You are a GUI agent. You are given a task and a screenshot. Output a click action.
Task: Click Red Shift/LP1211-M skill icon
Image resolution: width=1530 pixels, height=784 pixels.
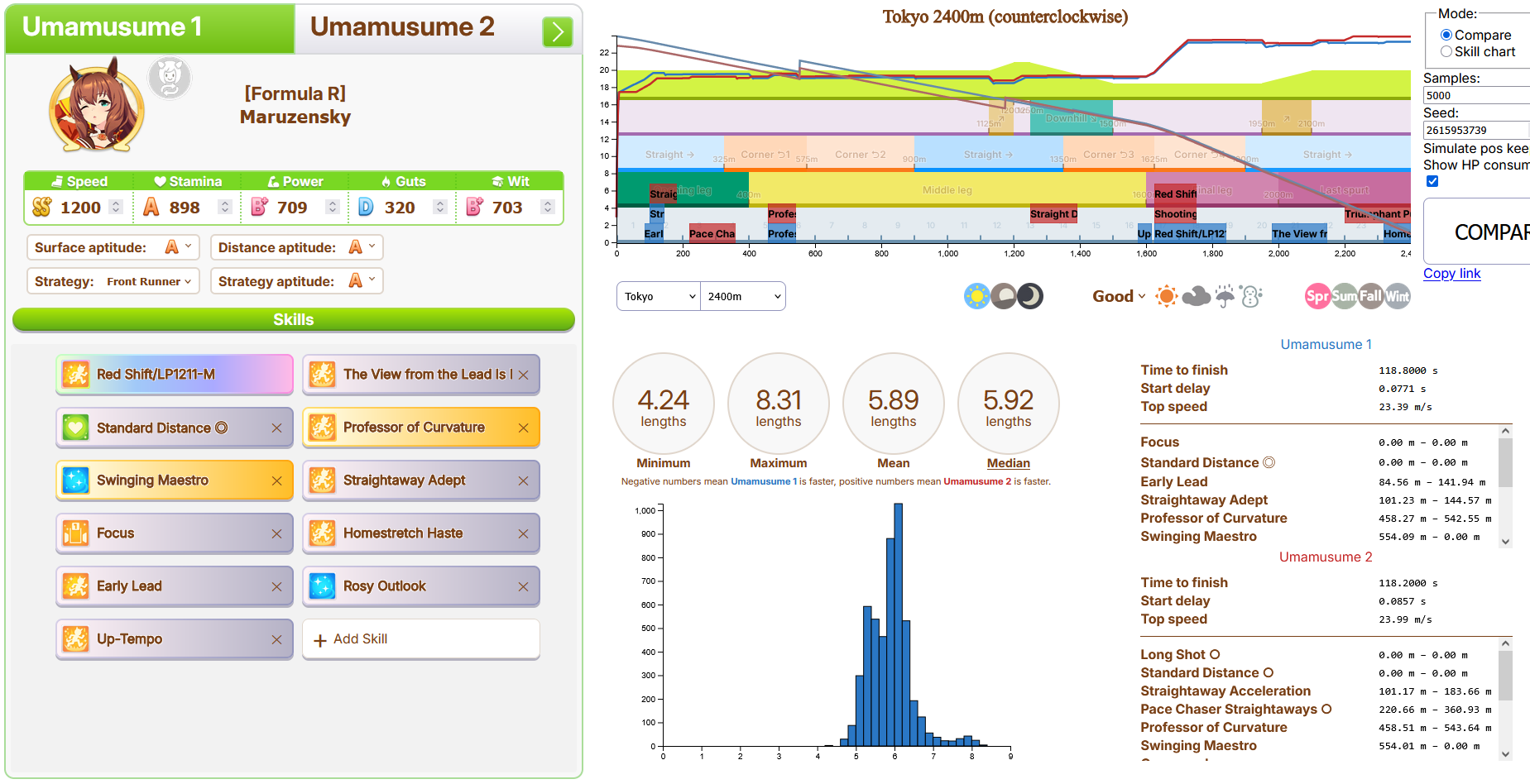[75, 375]
